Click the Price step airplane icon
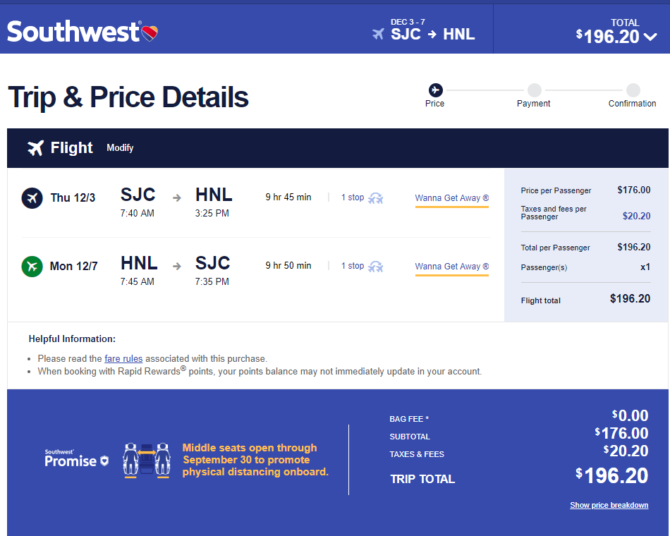 click(435, 90)
